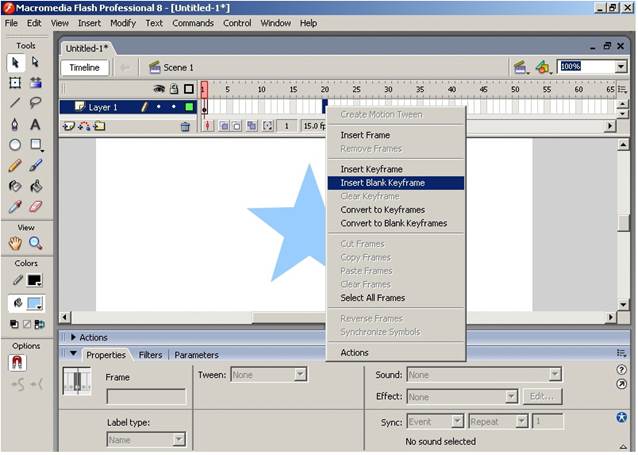This screenshot has width=638, height=455.
Task: Select the Zoom magnifier tool
Action: 35,243
